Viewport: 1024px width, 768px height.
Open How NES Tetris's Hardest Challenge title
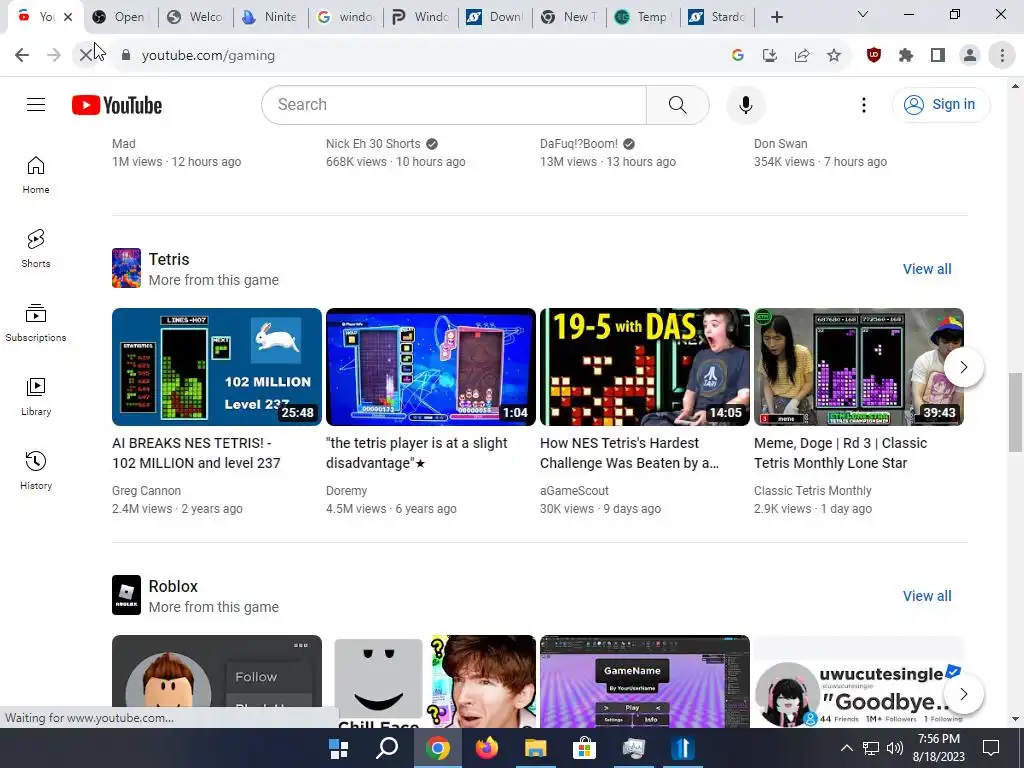tap(629, 453)
